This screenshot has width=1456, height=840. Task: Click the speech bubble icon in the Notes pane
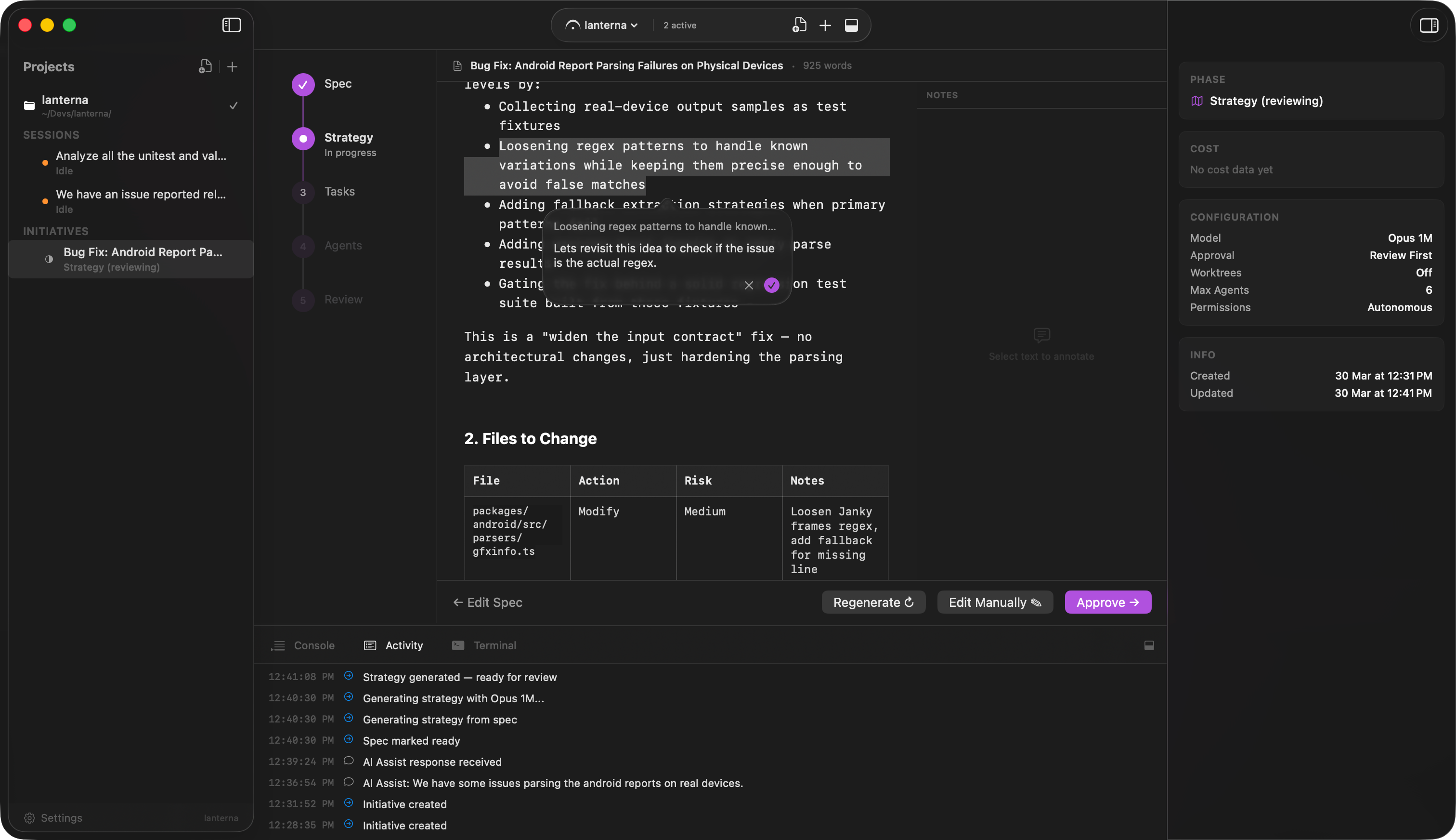point(1041,335)
